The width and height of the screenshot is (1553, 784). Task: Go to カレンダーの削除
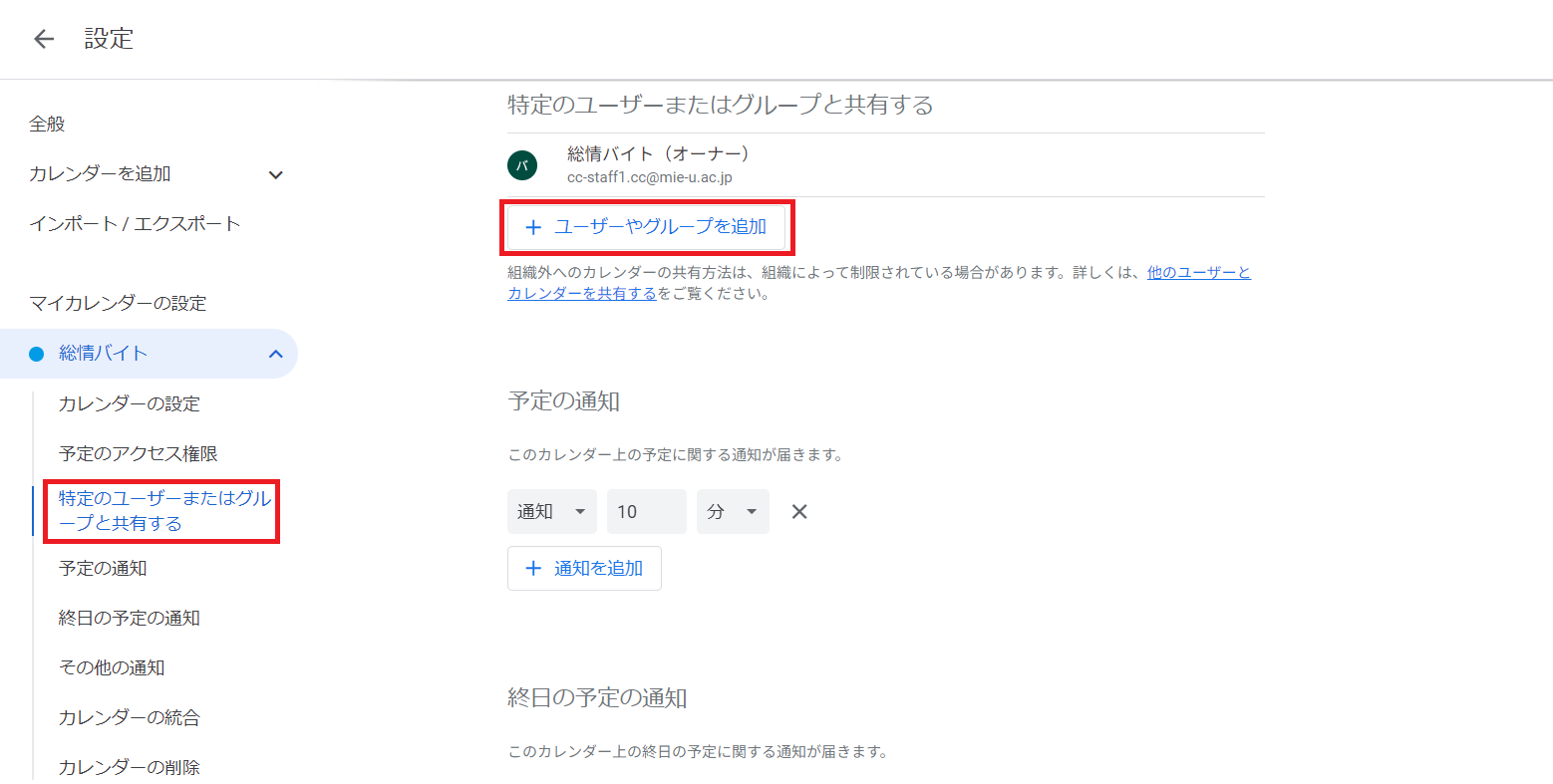click(130, 767)
